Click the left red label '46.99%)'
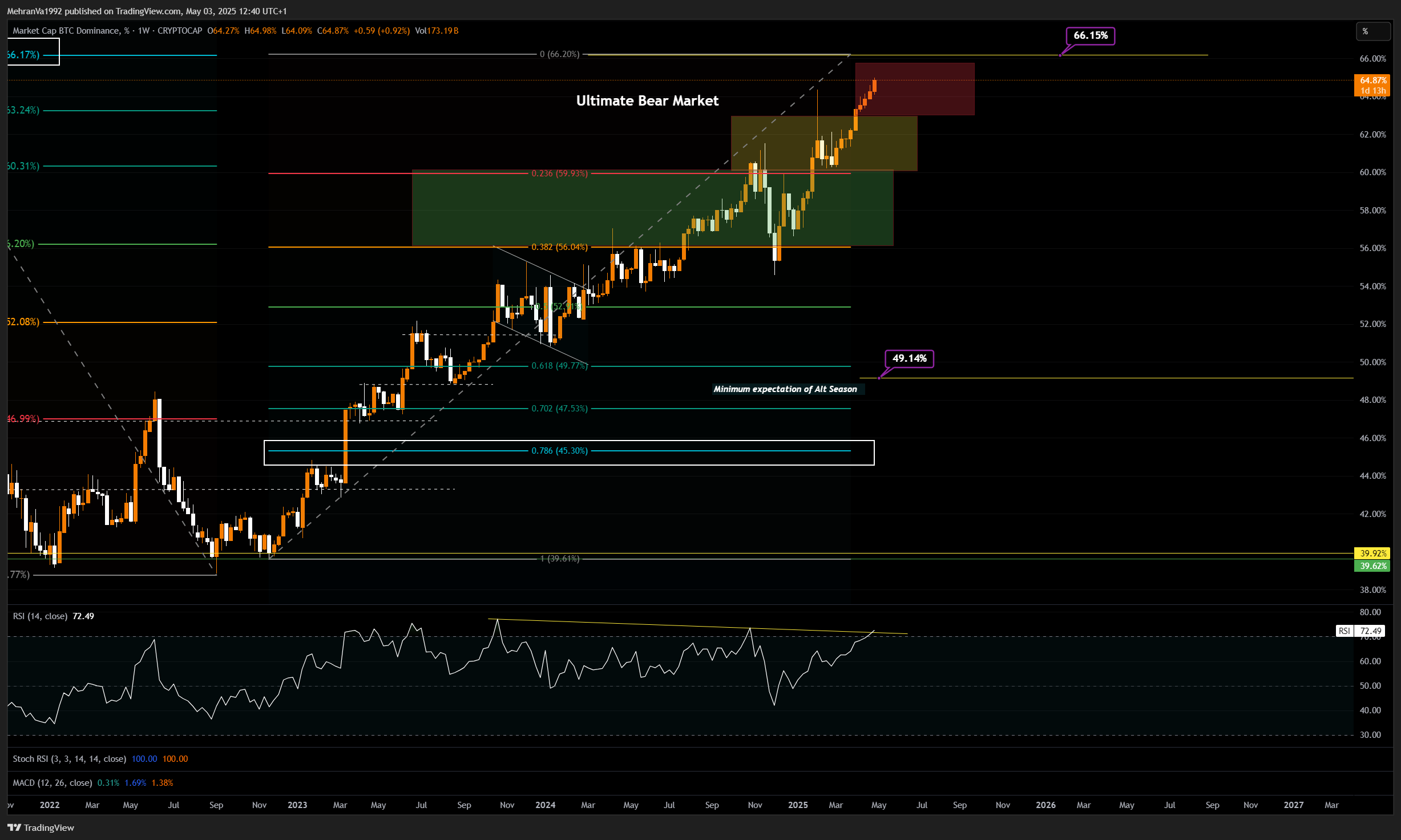Viewport: 1401px width, 840px height. pos(23,419)
